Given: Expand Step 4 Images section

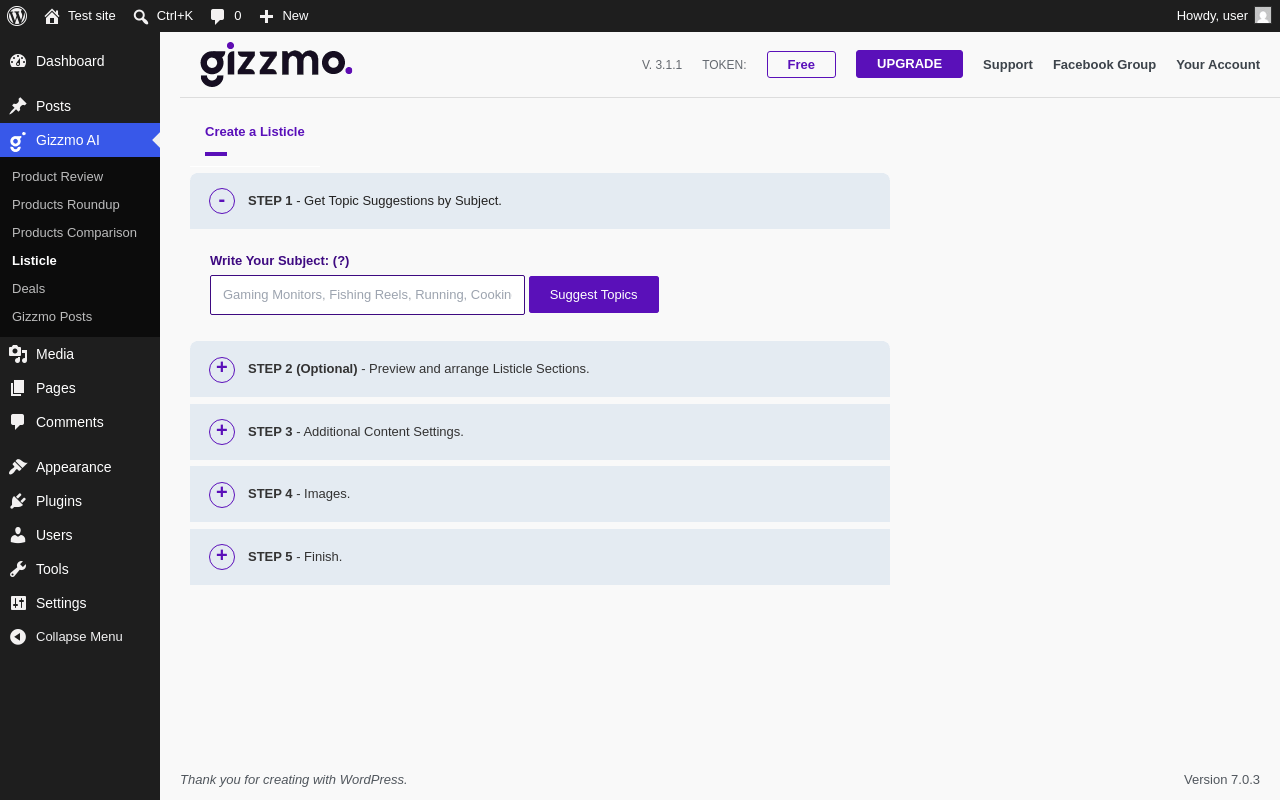Looking at the screenshot, I should 222,495.
